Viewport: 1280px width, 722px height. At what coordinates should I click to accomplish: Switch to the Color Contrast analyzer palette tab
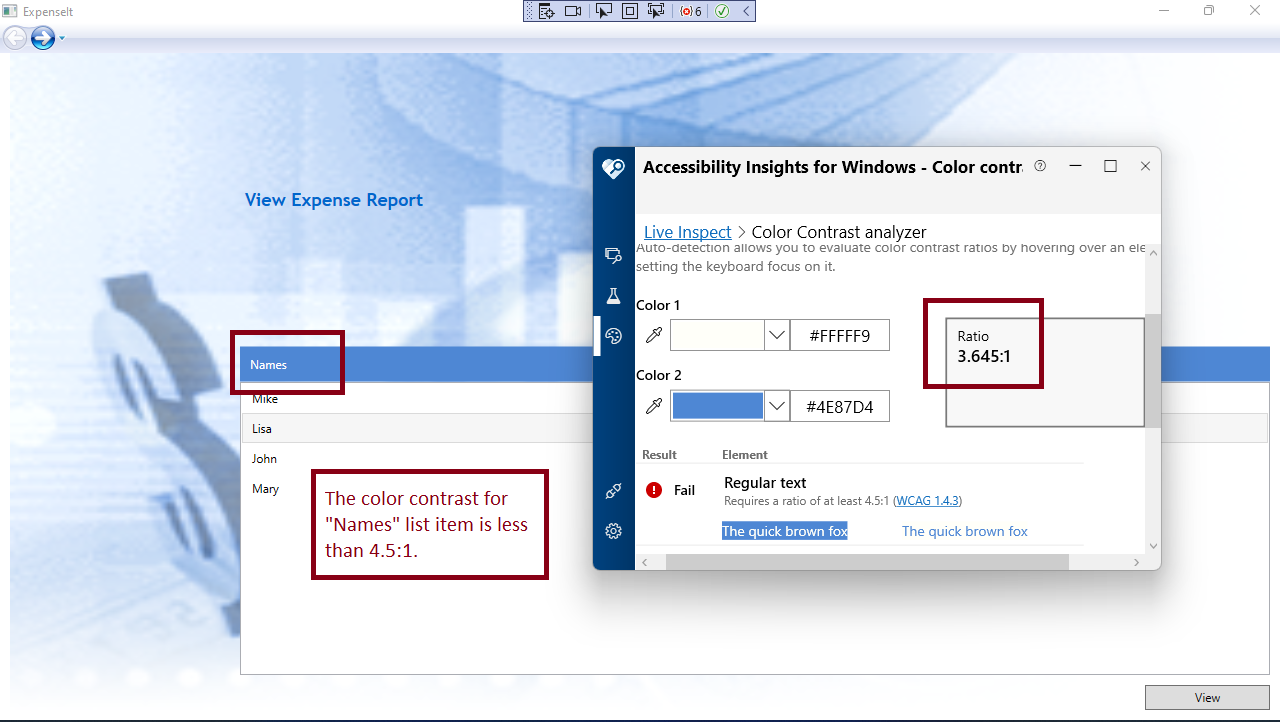coord(613,336)
